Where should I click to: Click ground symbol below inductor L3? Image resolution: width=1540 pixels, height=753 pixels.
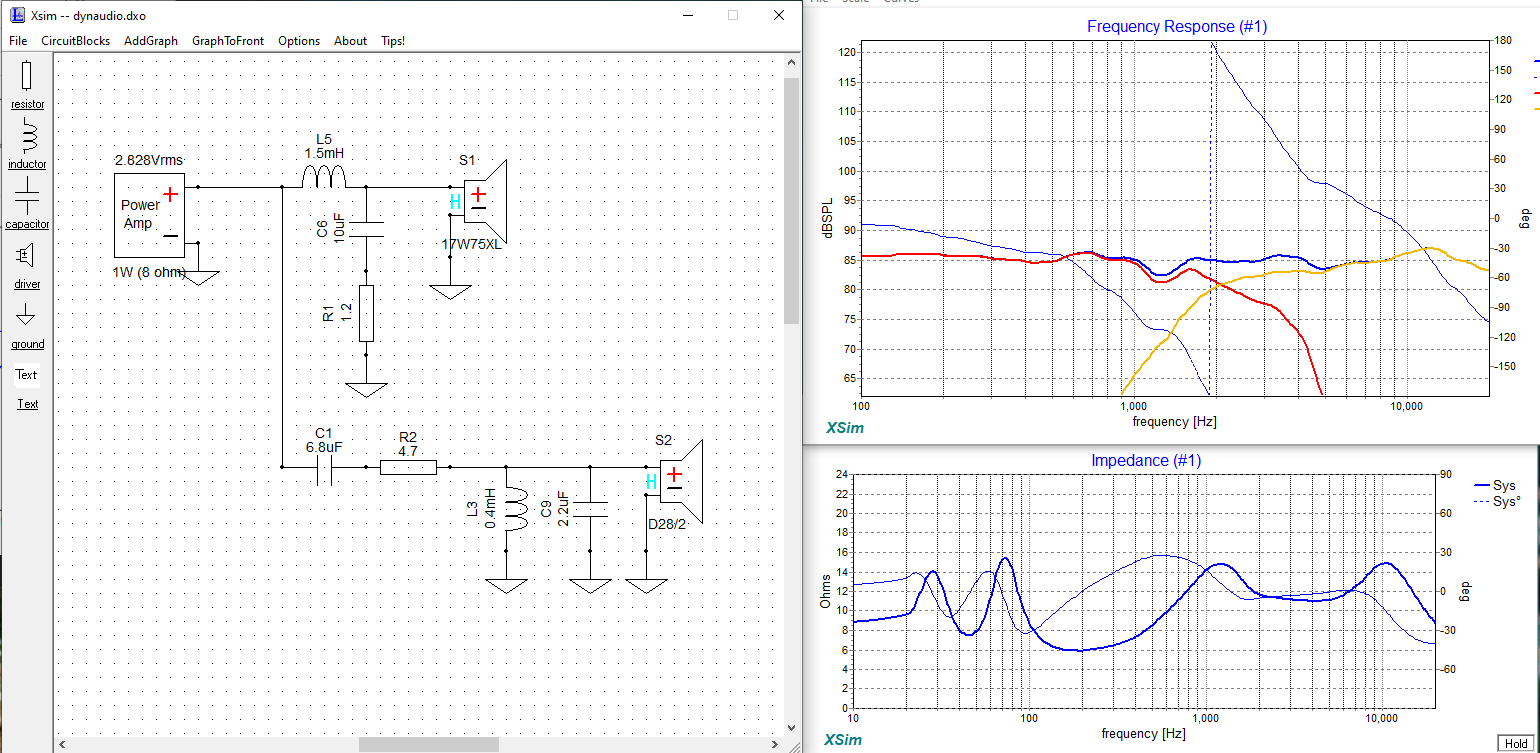tap(506, 586)
